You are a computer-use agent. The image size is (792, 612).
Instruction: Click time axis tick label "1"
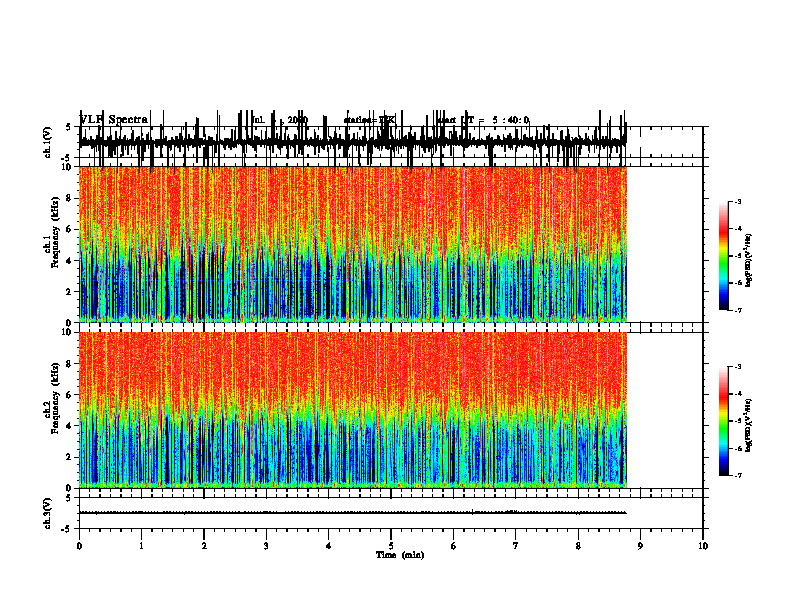[x=141, y=546]
